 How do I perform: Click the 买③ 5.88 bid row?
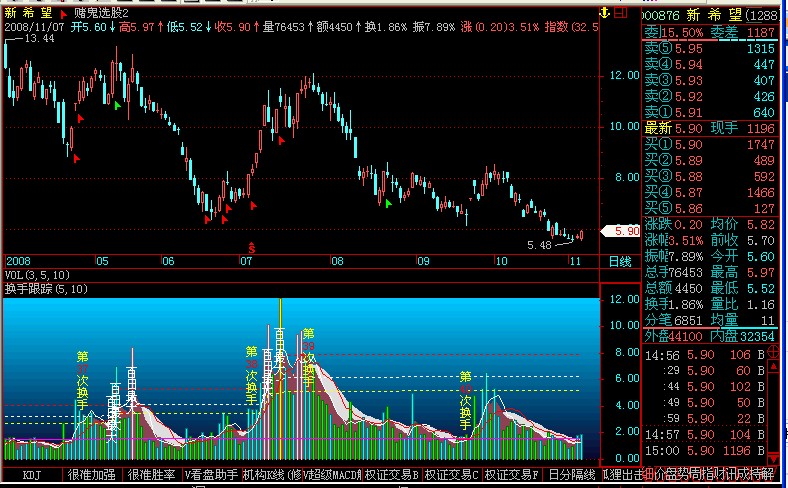[710, 177]
